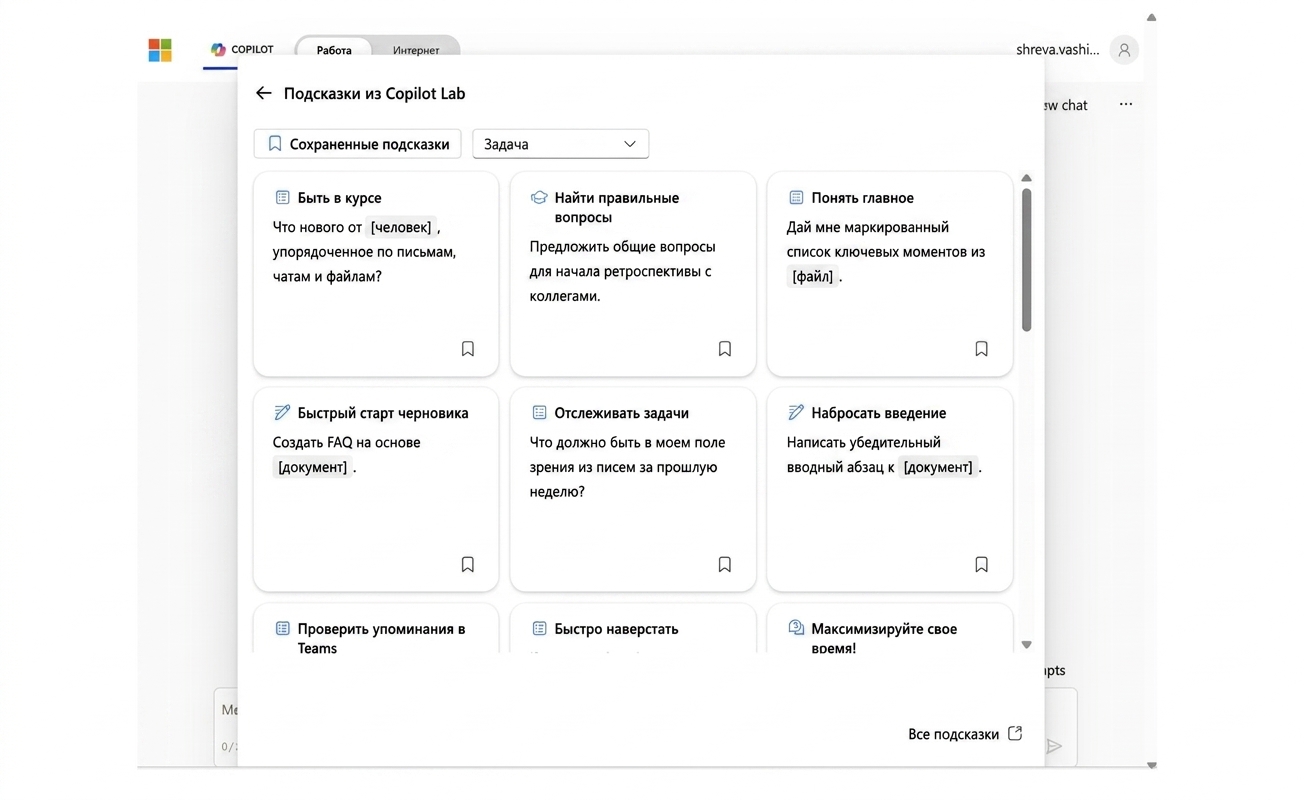
Task: Click the text Создать FAQ на основе
Action: tap(346, 442)
